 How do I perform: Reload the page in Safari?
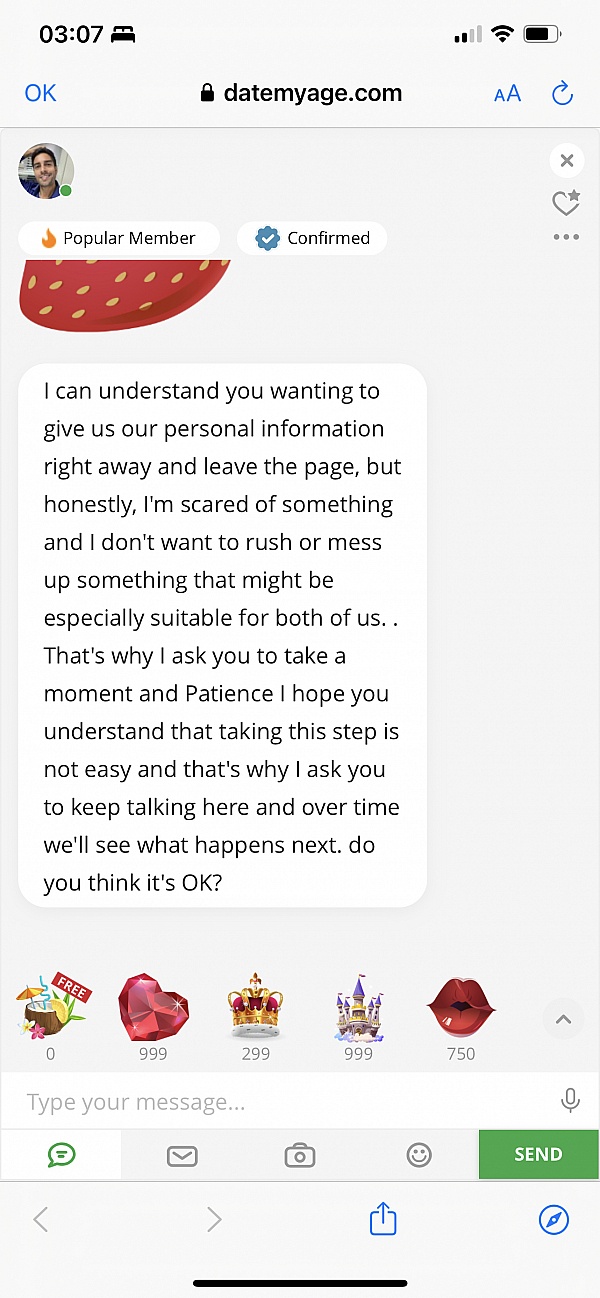coord(562,94)
